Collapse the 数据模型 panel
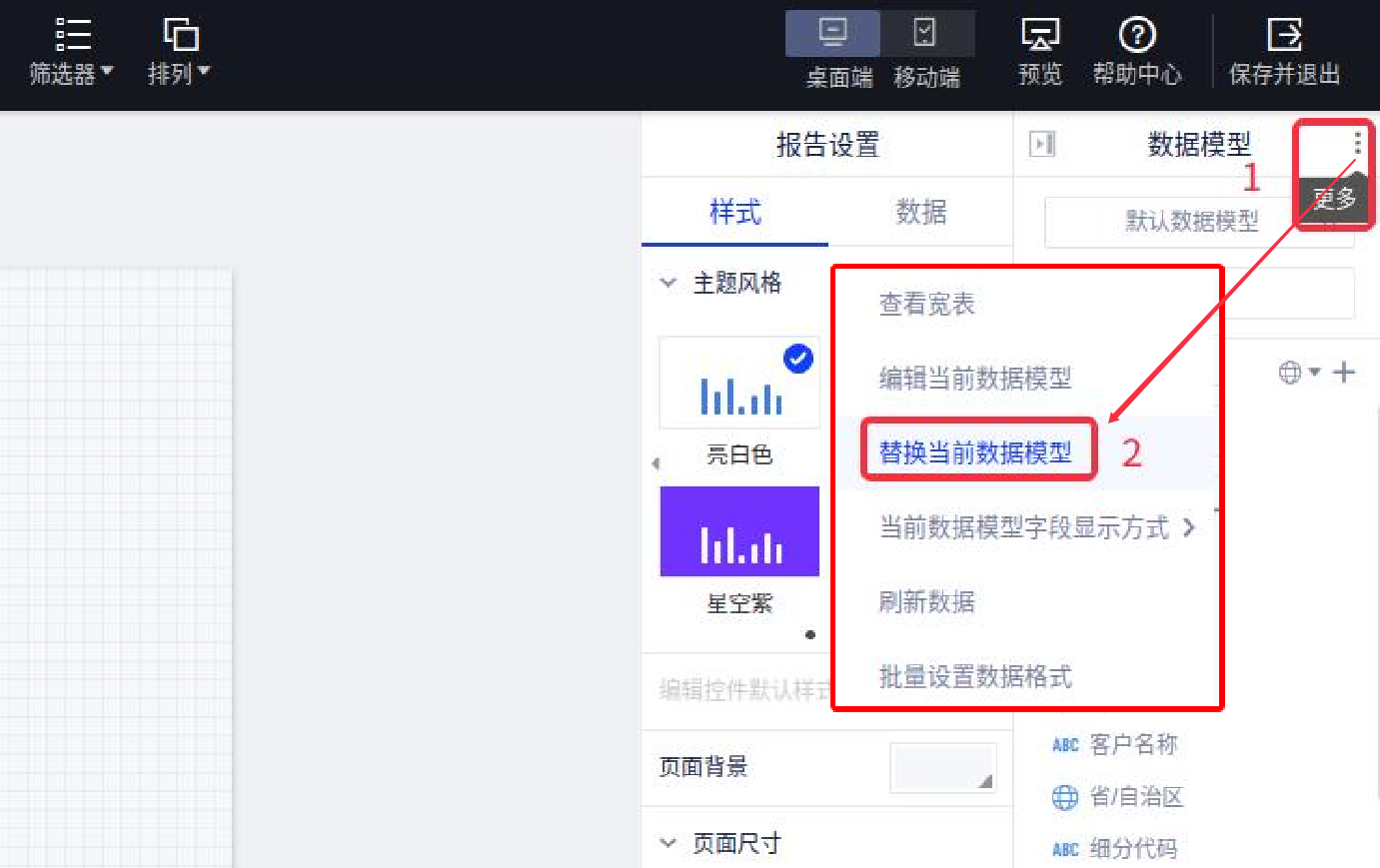The height and width of the screenshot is (868, 1380). coord(1042,144)
